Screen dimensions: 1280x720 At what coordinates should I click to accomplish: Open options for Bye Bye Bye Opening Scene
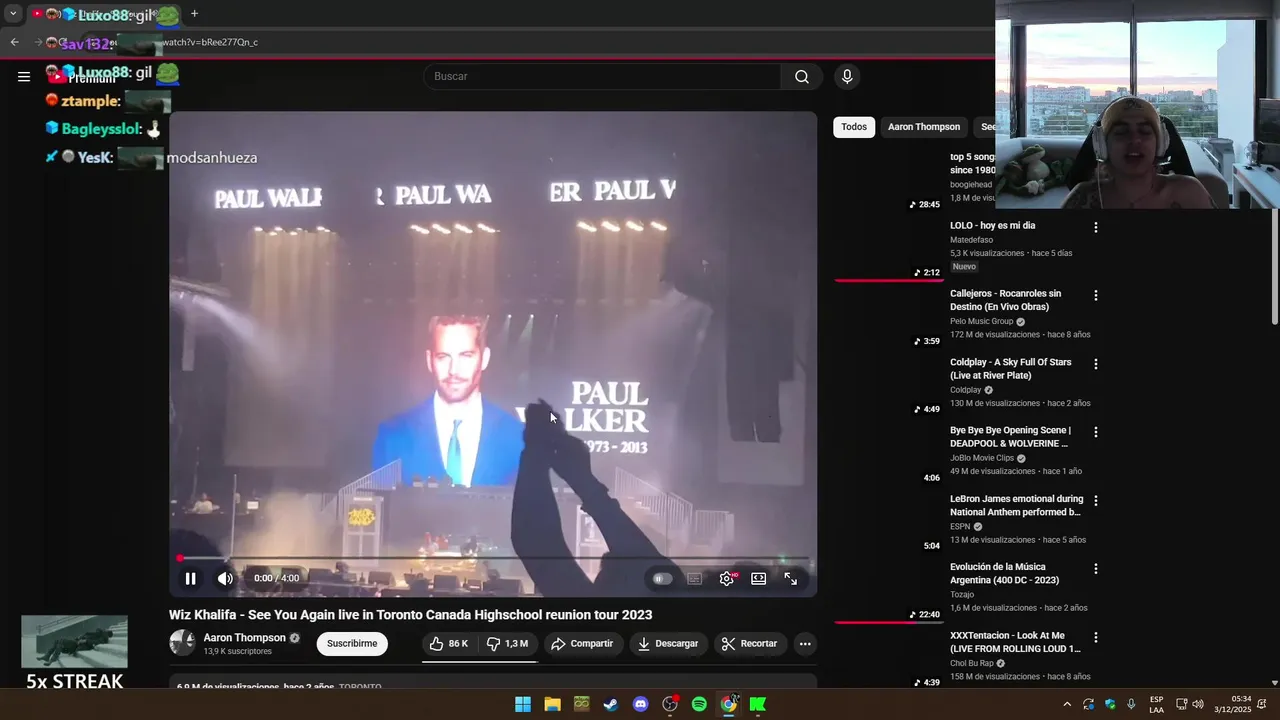click(x=1096, y=432)
